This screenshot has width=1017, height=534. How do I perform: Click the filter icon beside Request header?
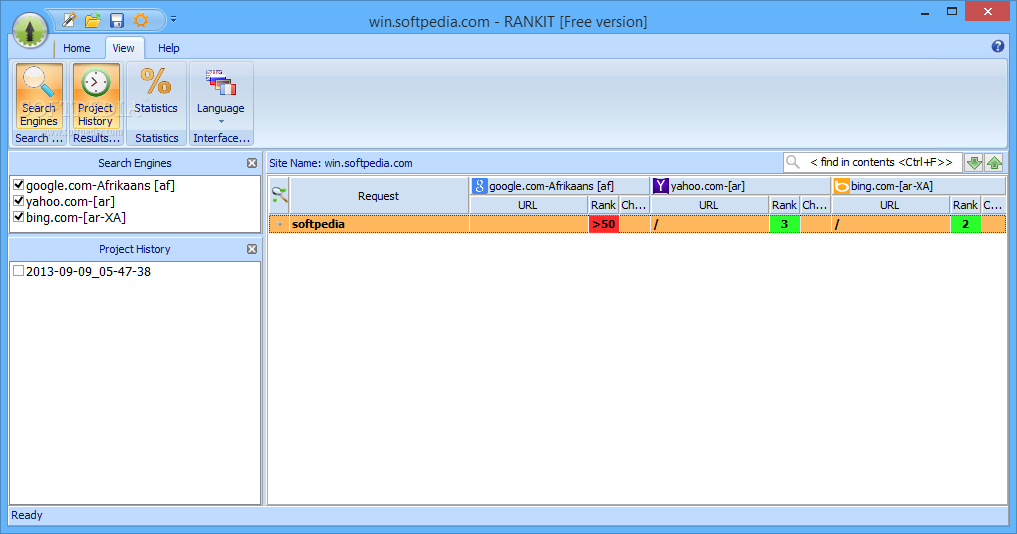280,195
